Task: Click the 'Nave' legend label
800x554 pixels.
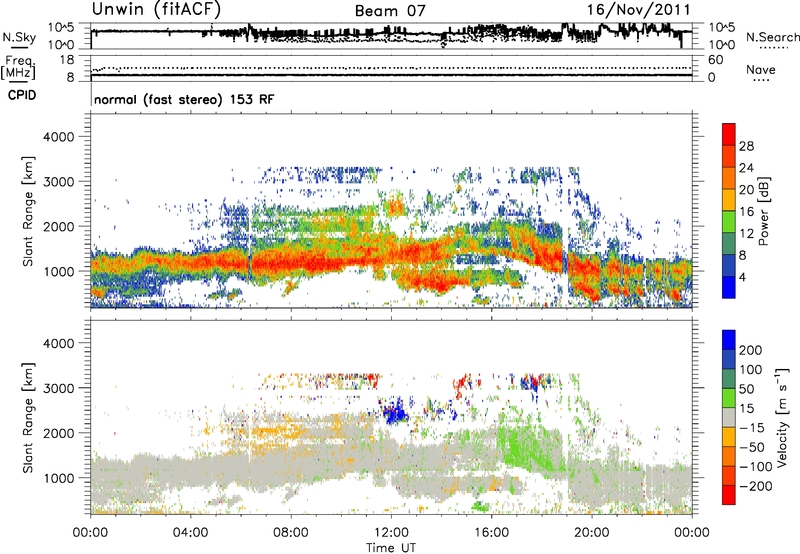Action: 760,69
